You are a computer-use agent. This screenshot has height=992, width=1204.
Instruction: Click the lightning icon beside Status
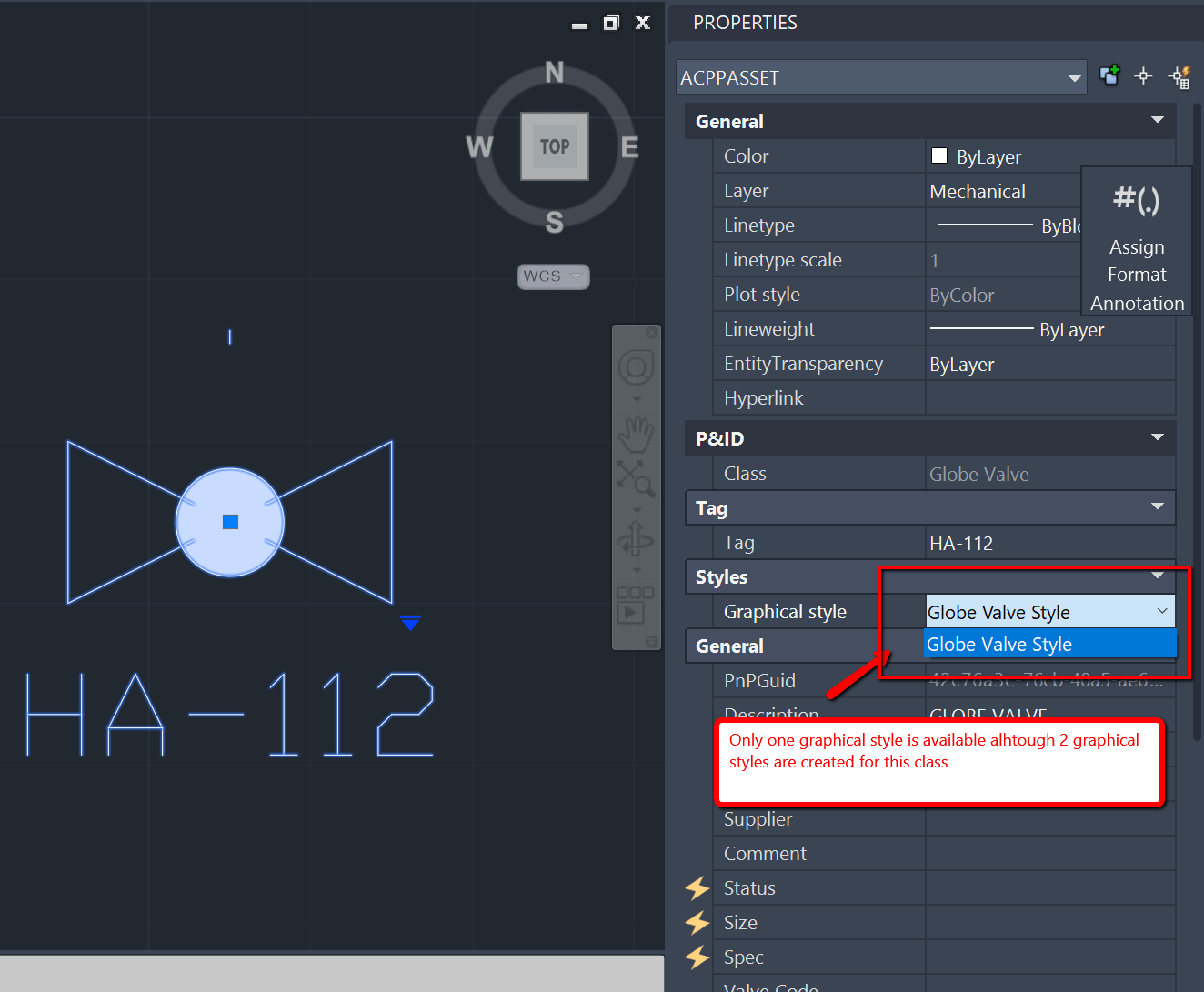coord(697,887)
